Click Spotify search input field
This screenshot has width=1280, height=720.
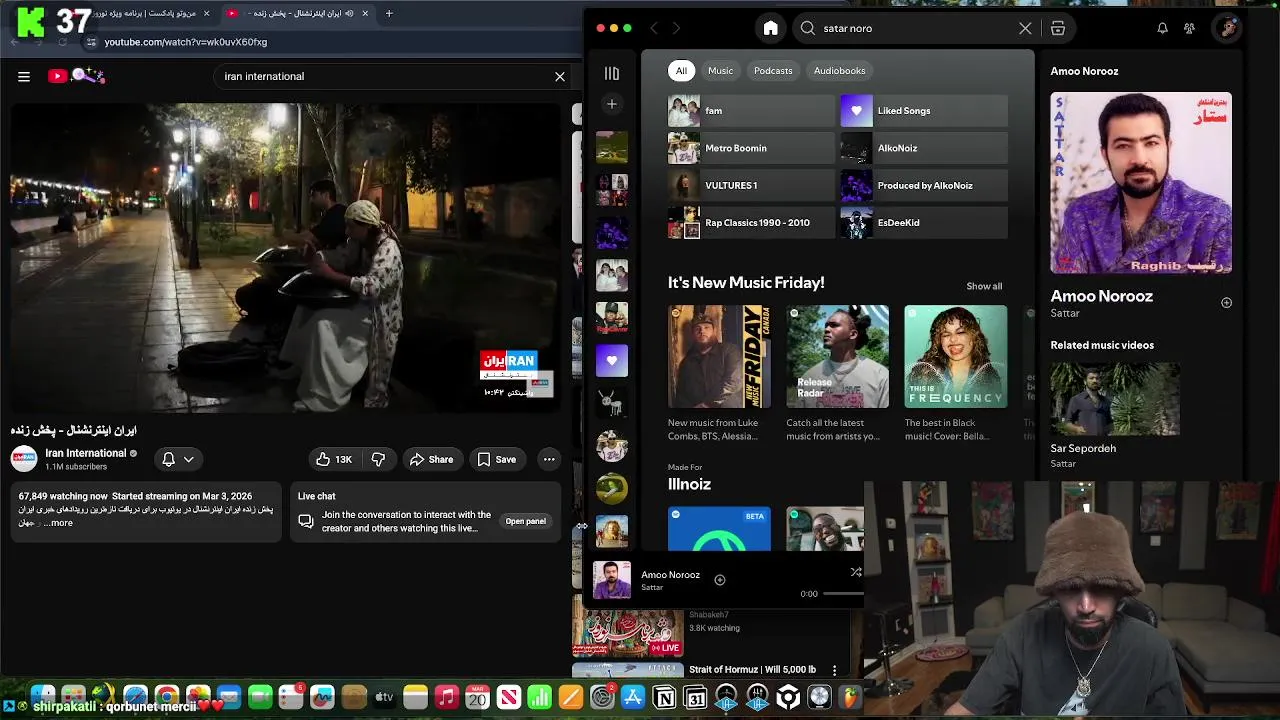click(915, 28)
